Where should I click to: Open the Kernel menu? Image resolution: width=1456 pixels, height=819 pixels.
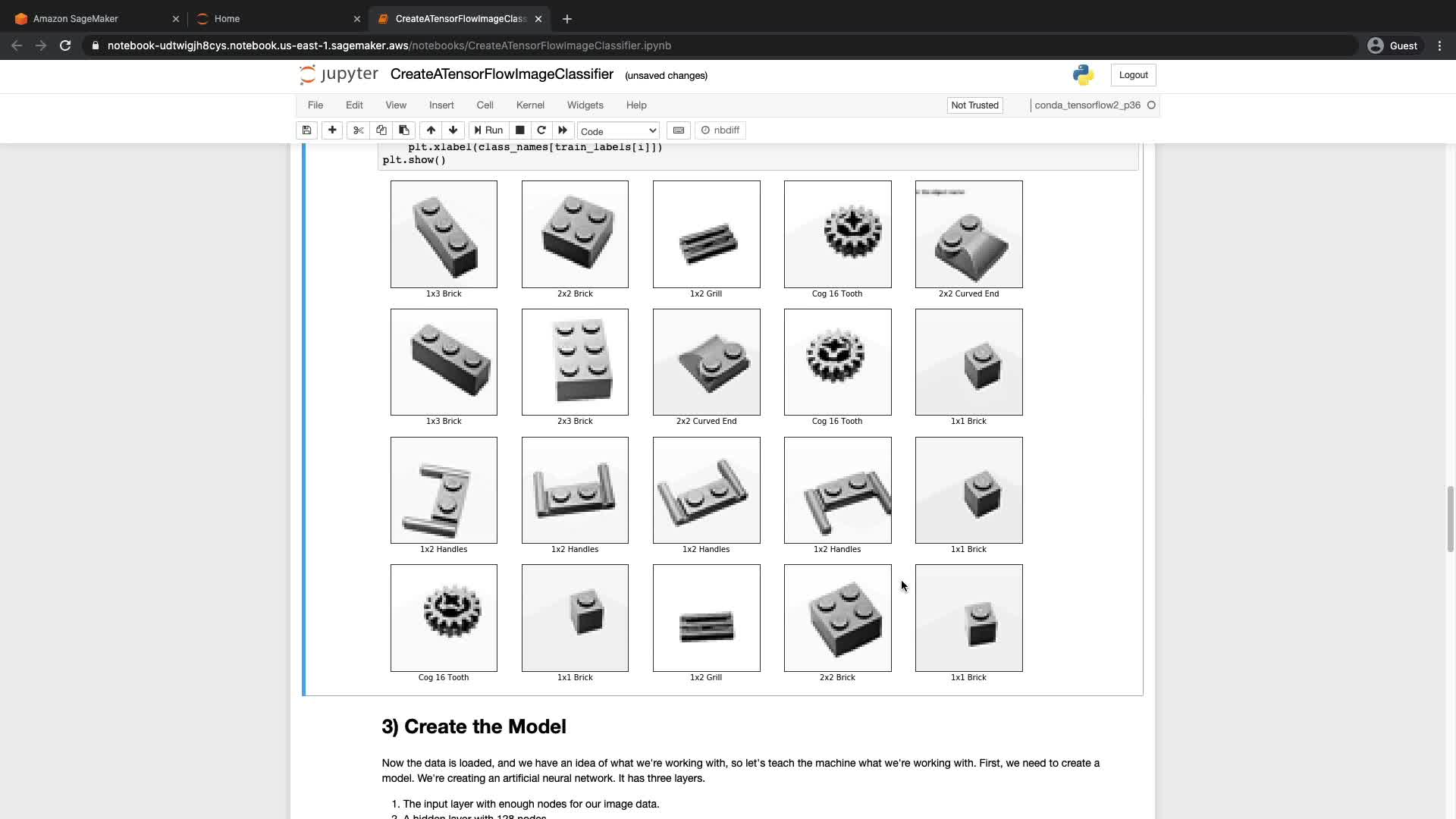tap(530, 105)
